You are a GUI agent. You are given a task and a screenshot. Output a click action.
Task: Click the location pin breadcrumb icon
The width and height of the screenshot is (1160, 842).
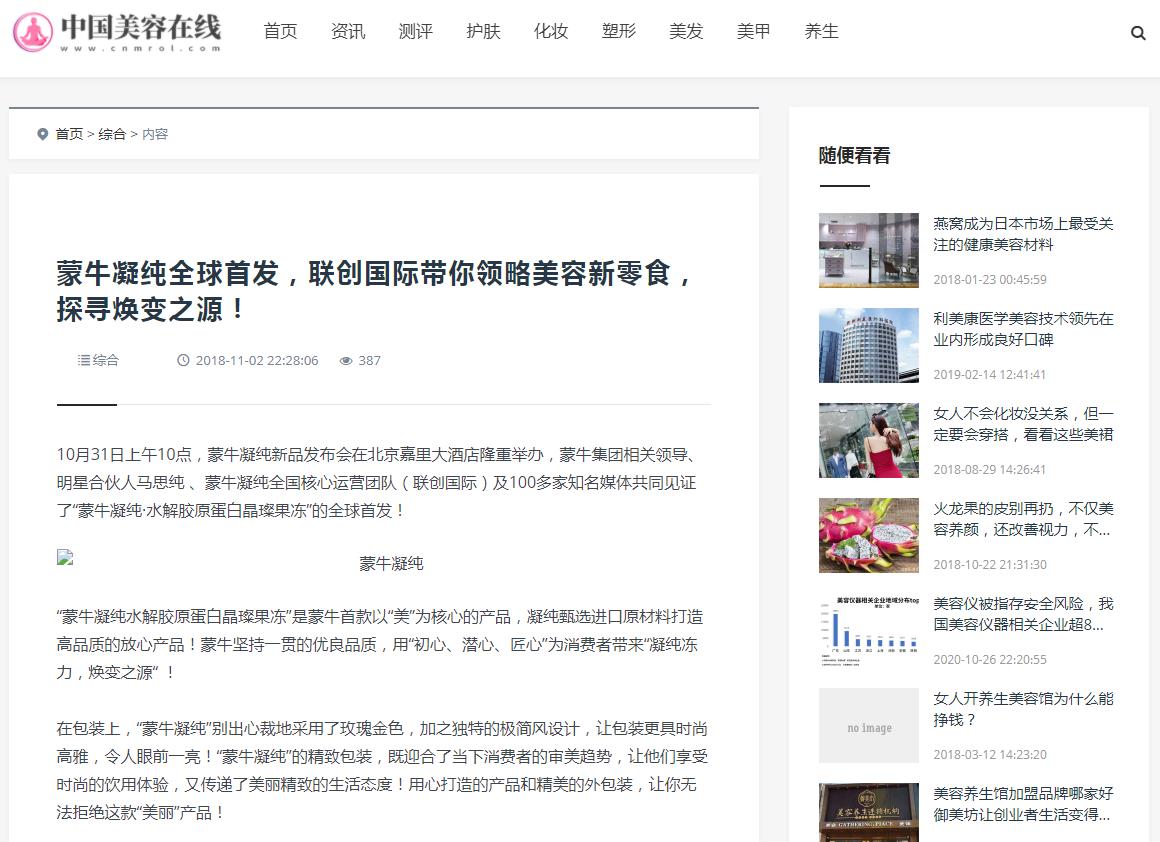(x=42, y=134)
